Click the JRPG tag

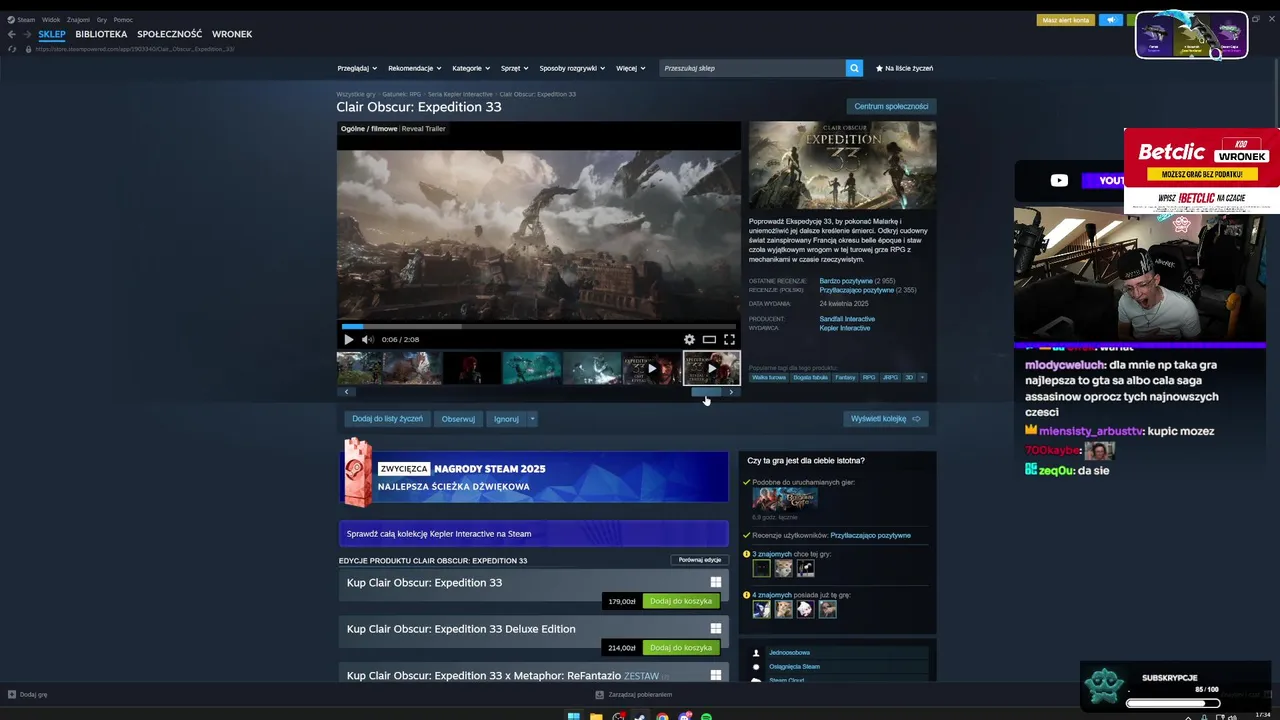(890, 378)
